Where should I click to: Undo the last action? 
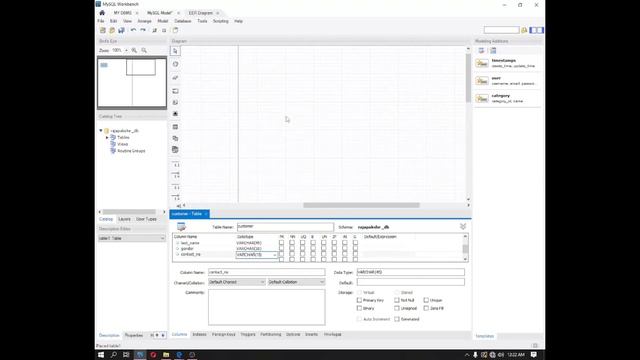point(133,30)
